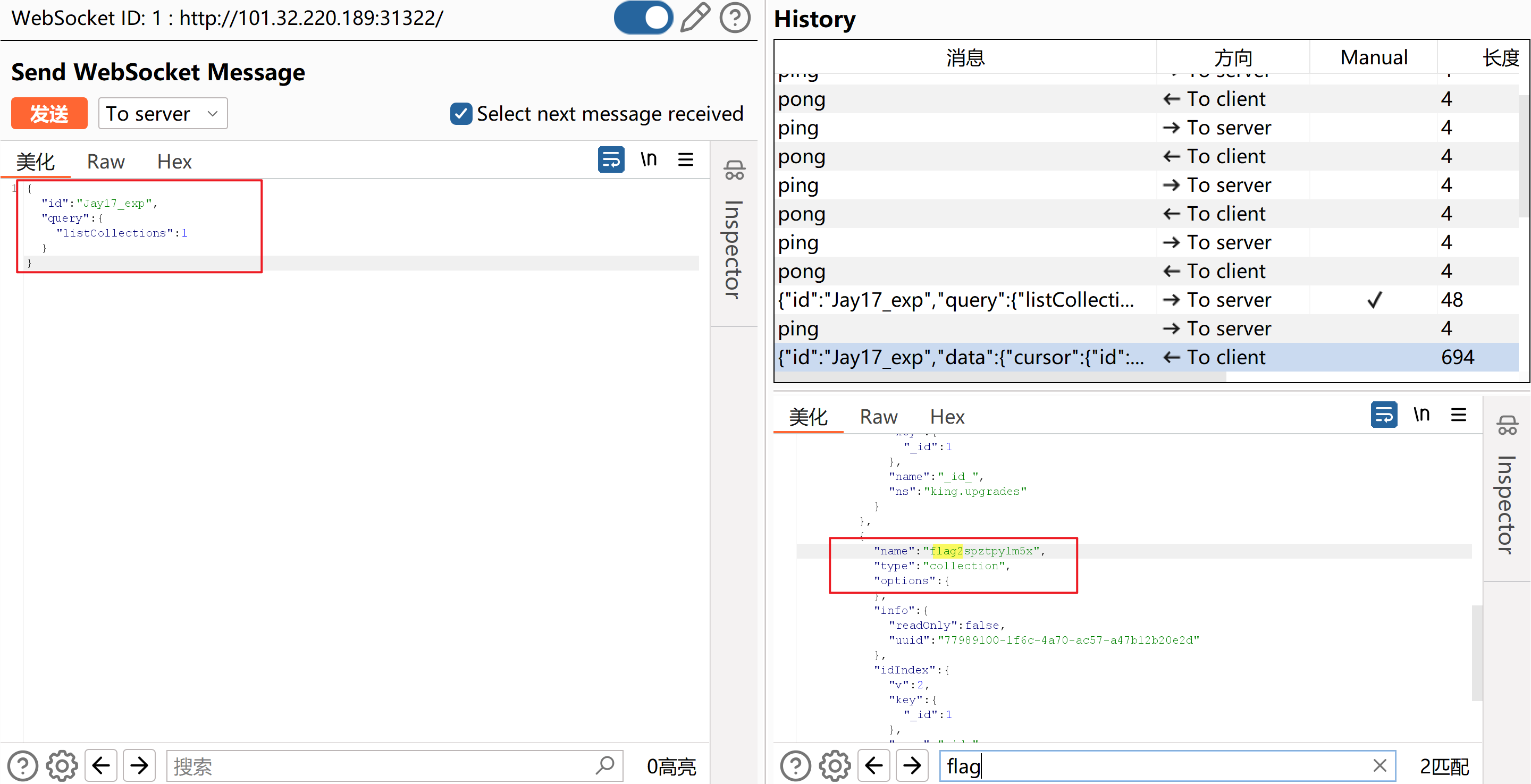Disable the WebSocket connection toggle
Viewport: 1531px width, 784px height.
click(643, 17)
